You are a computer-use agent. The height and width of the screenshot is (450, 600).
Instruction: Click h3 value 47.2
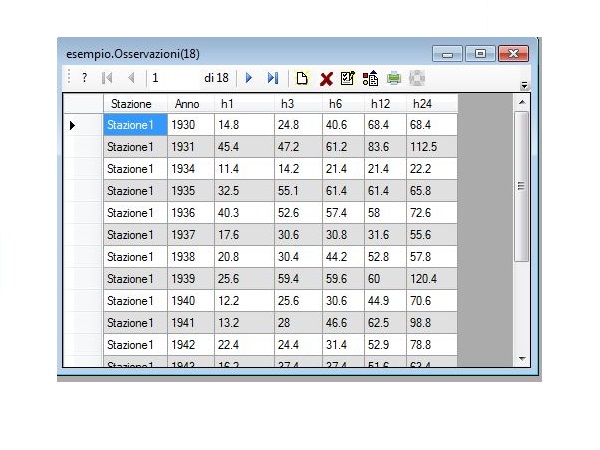(x=298, y=147)
